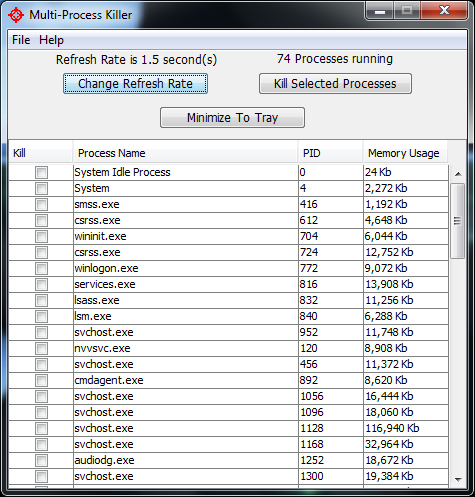Click the red crosshair app icon in title bar
This screenshot has width=475, height=497.
(16, 15)
